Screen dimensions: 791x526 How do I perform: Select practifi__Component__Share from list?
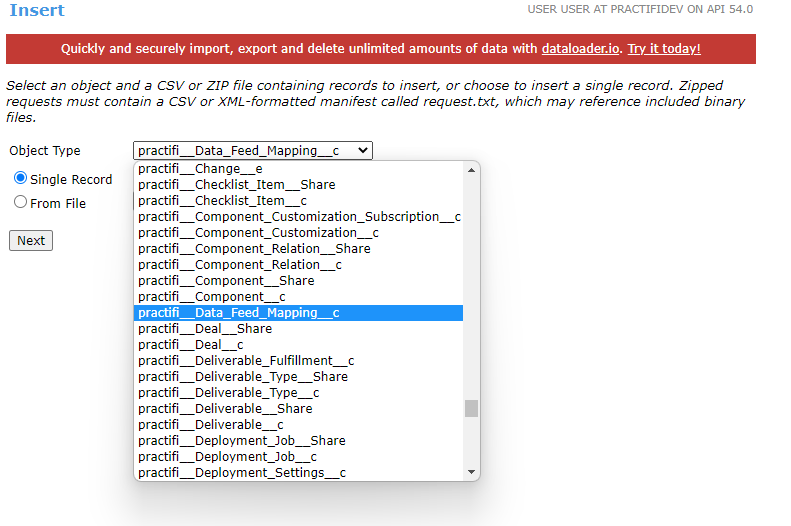298,280
